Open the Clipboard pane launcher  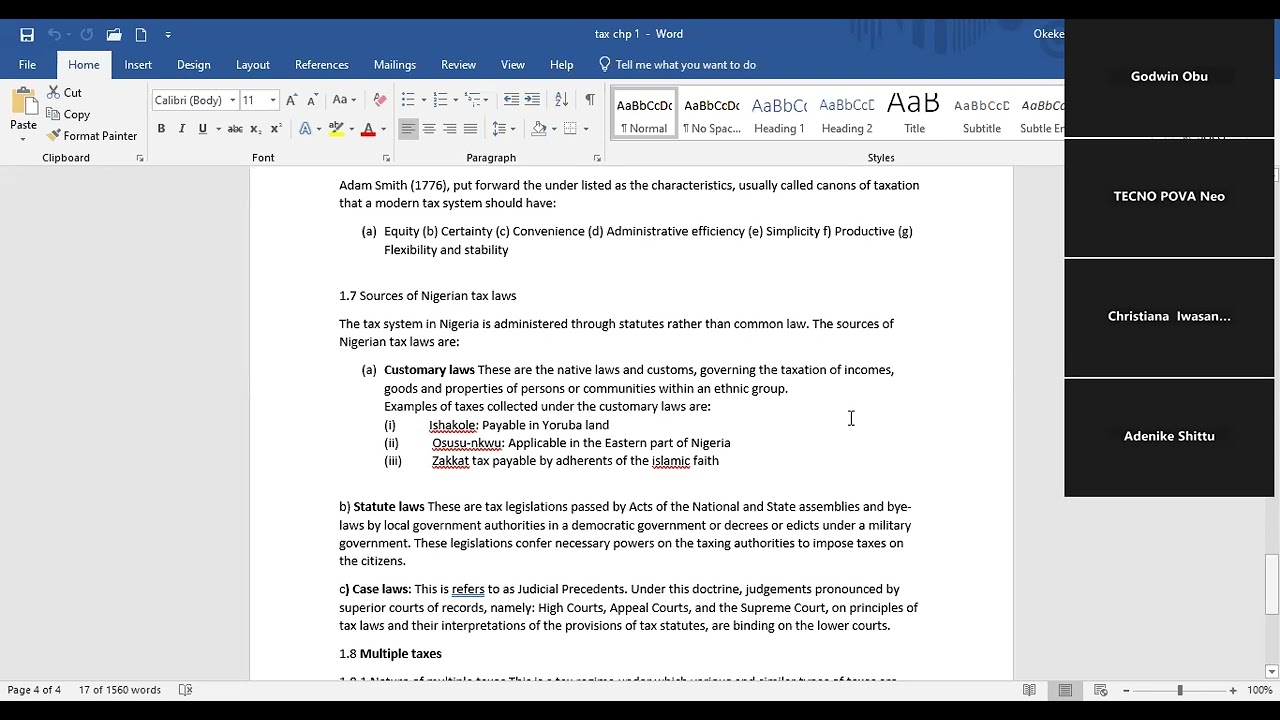tap(139, 158)
